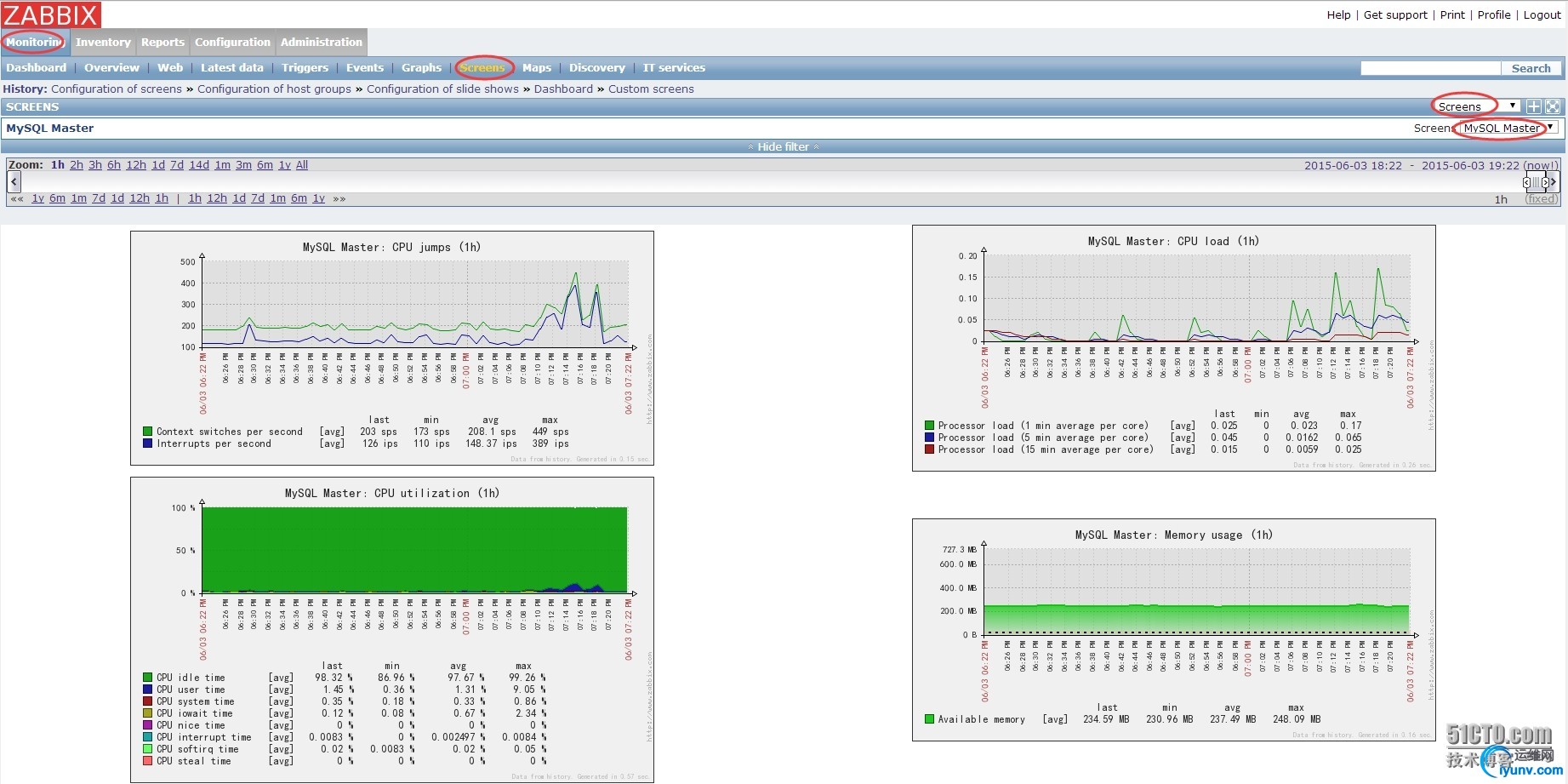The width and height of the screenshot is (1568, 784).
Task: Open the Memory usage graph
Action: click(1174, 630)
